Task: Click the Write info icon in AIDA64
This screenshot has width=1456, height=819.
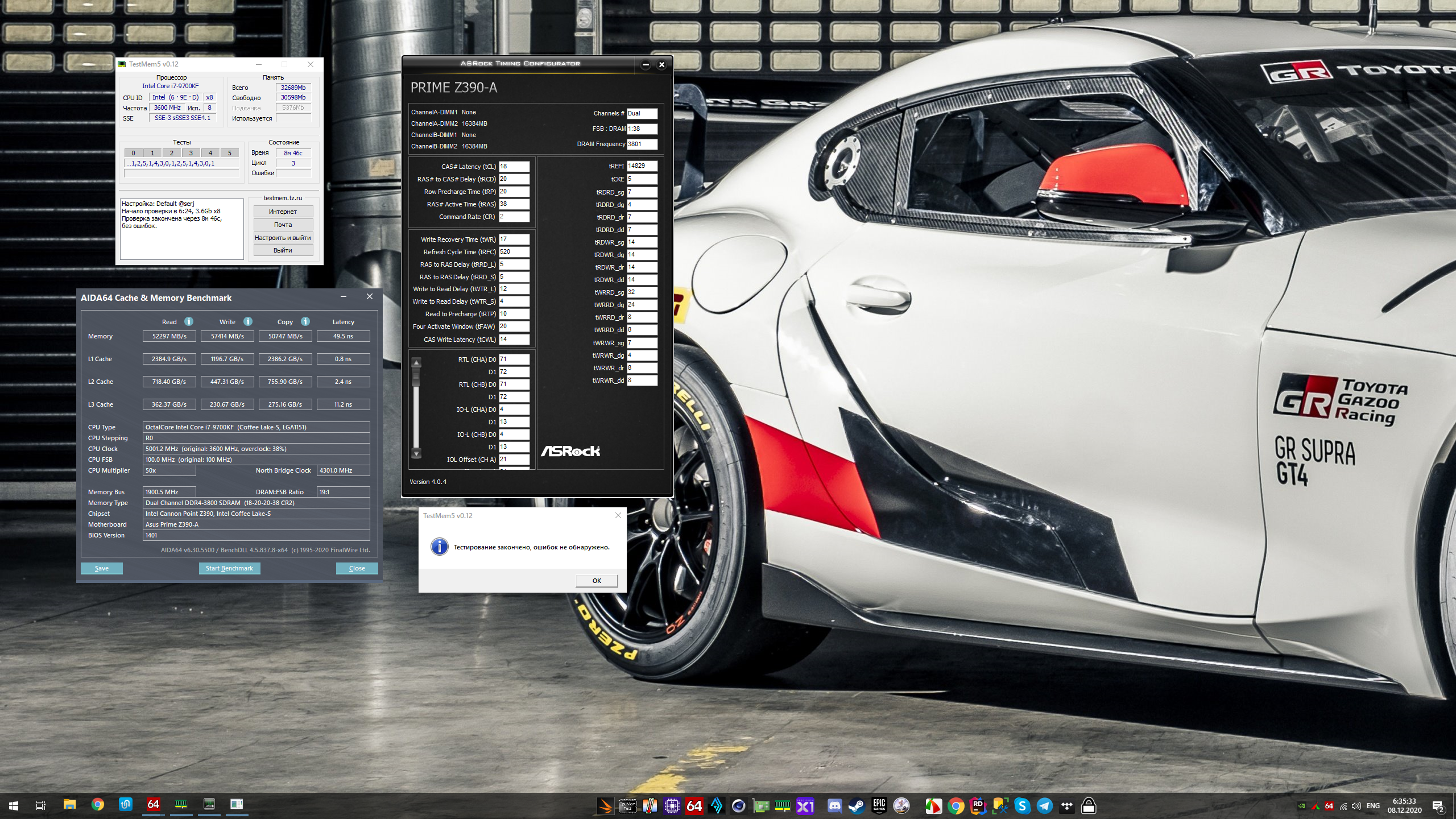Action: 248,321
